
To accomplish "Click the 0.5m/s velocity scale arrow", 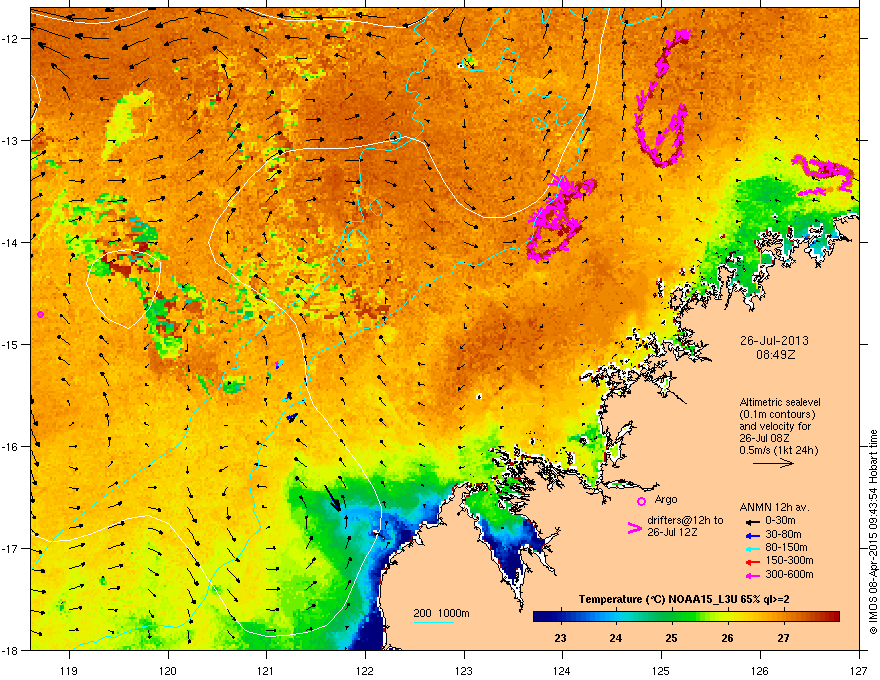I will tap(773, 463).
